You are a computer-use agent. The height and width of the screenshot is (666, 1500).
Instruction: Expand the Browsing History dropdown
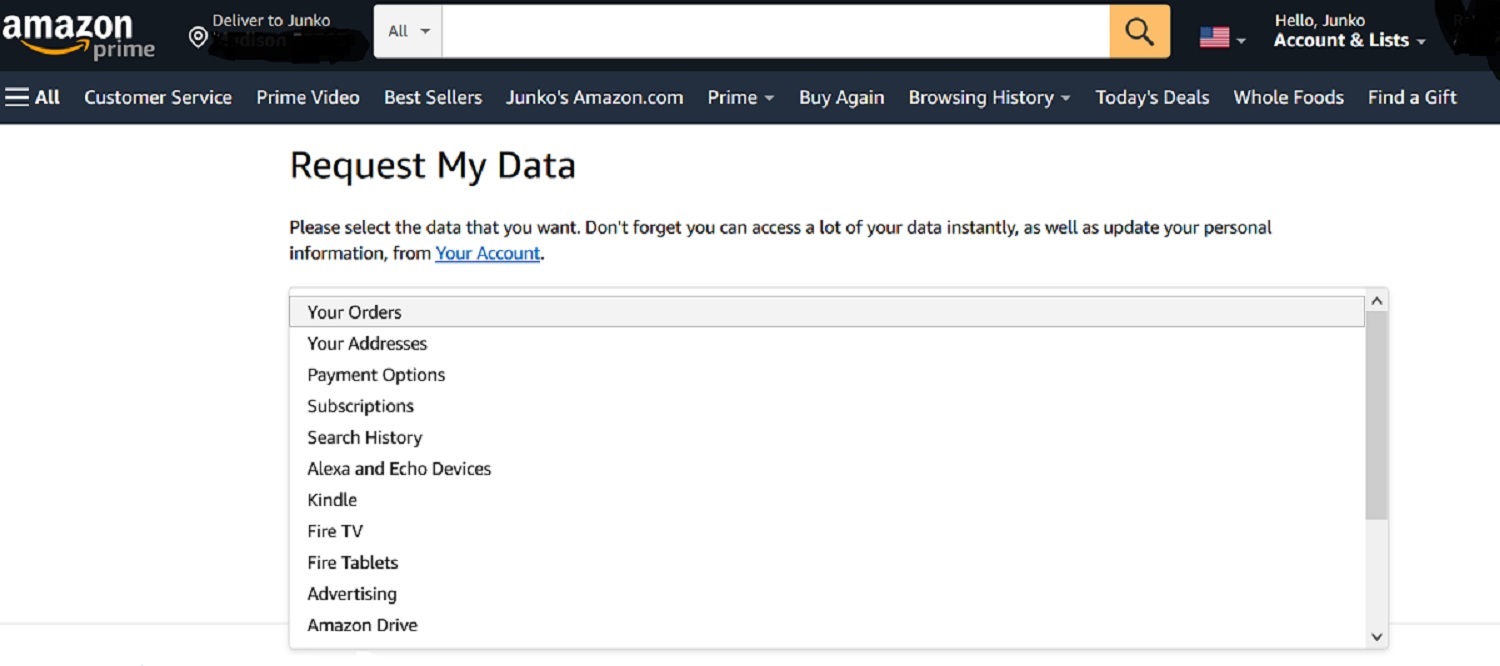988,97
